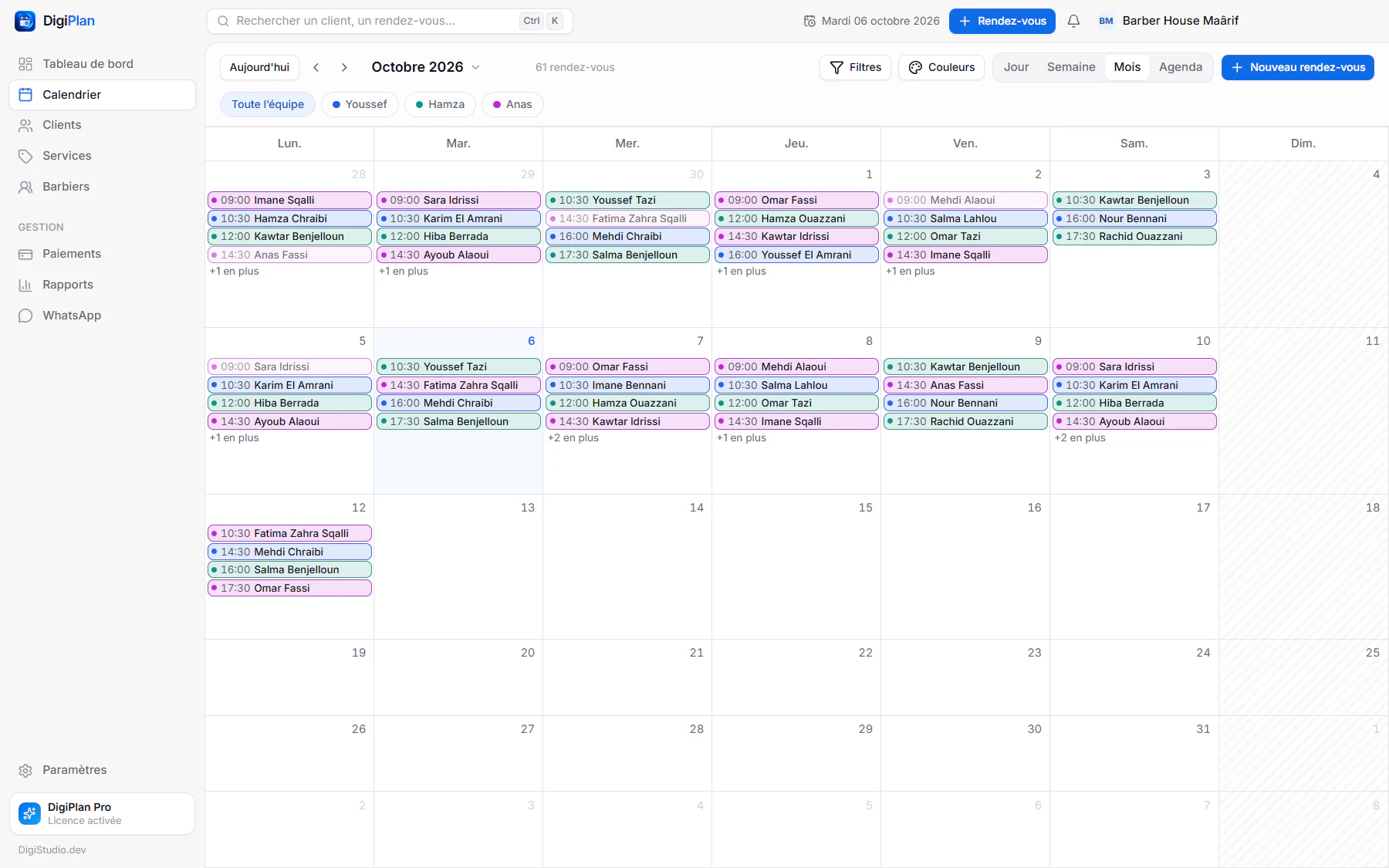Open Paiements in sidebar

[x=102, y=254]
